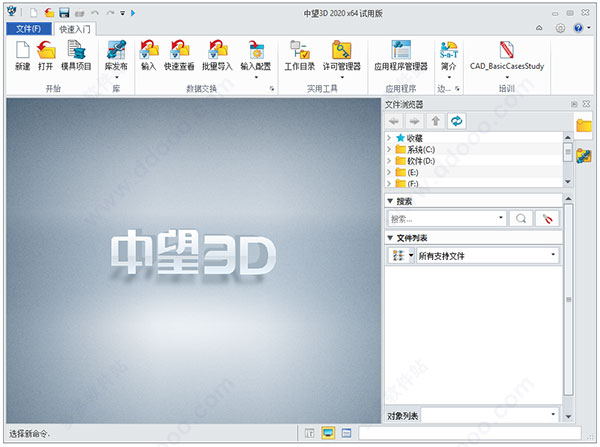Open the Application Manager (应用程序管理器)
The width and height of the screenshot is (600, 447).
point(401,51)
